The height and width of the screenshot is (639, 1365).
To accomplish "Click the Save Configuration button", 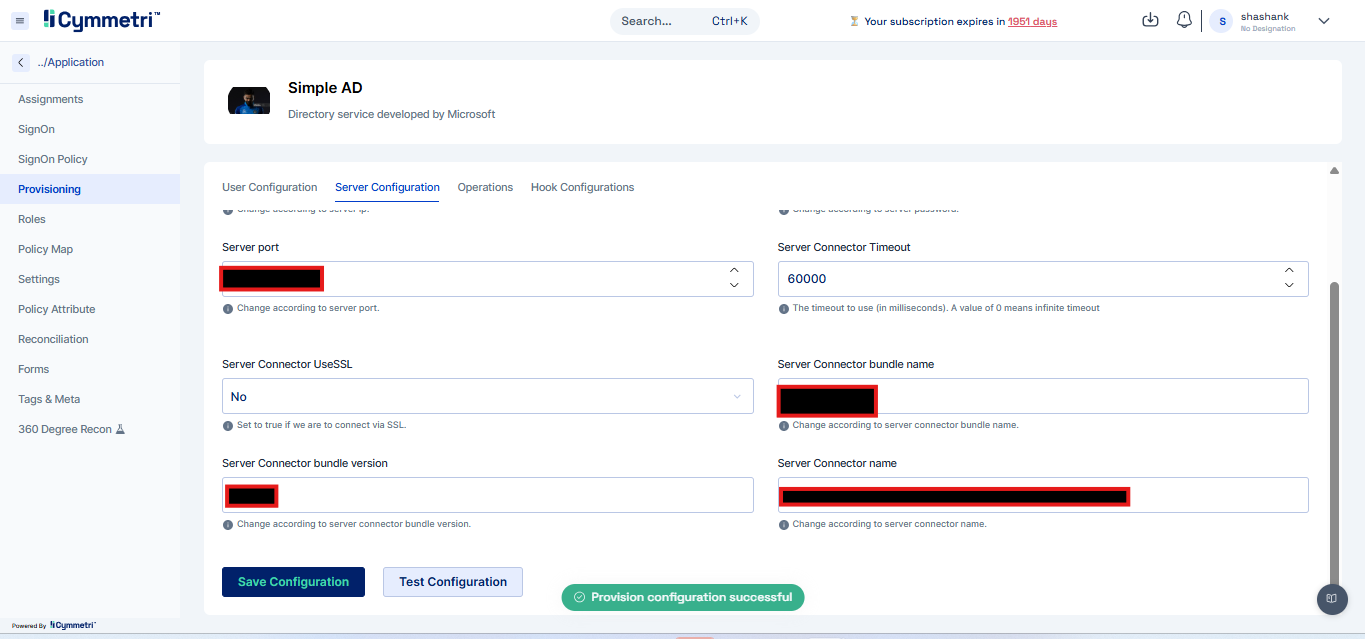I will (293, 582).
